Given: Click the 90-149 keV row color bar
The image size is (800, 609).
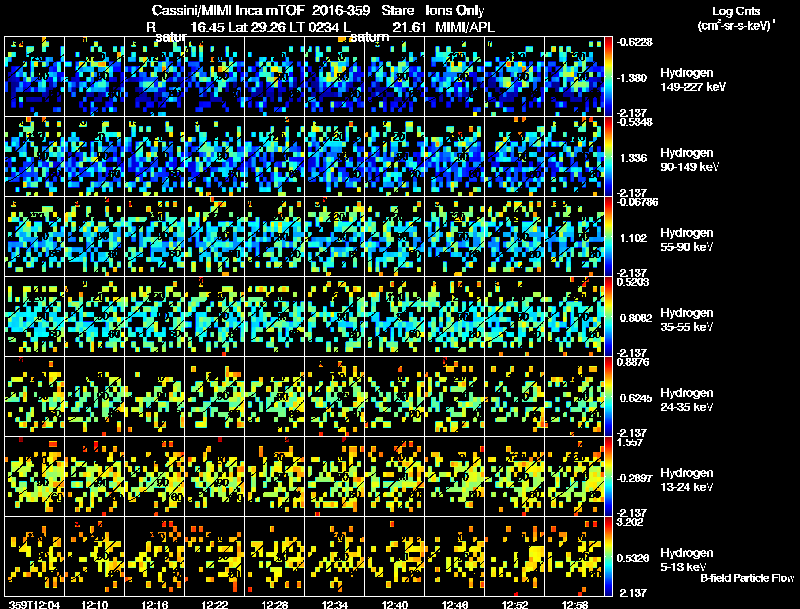Looking at the screenshot, I should [609, 157].
